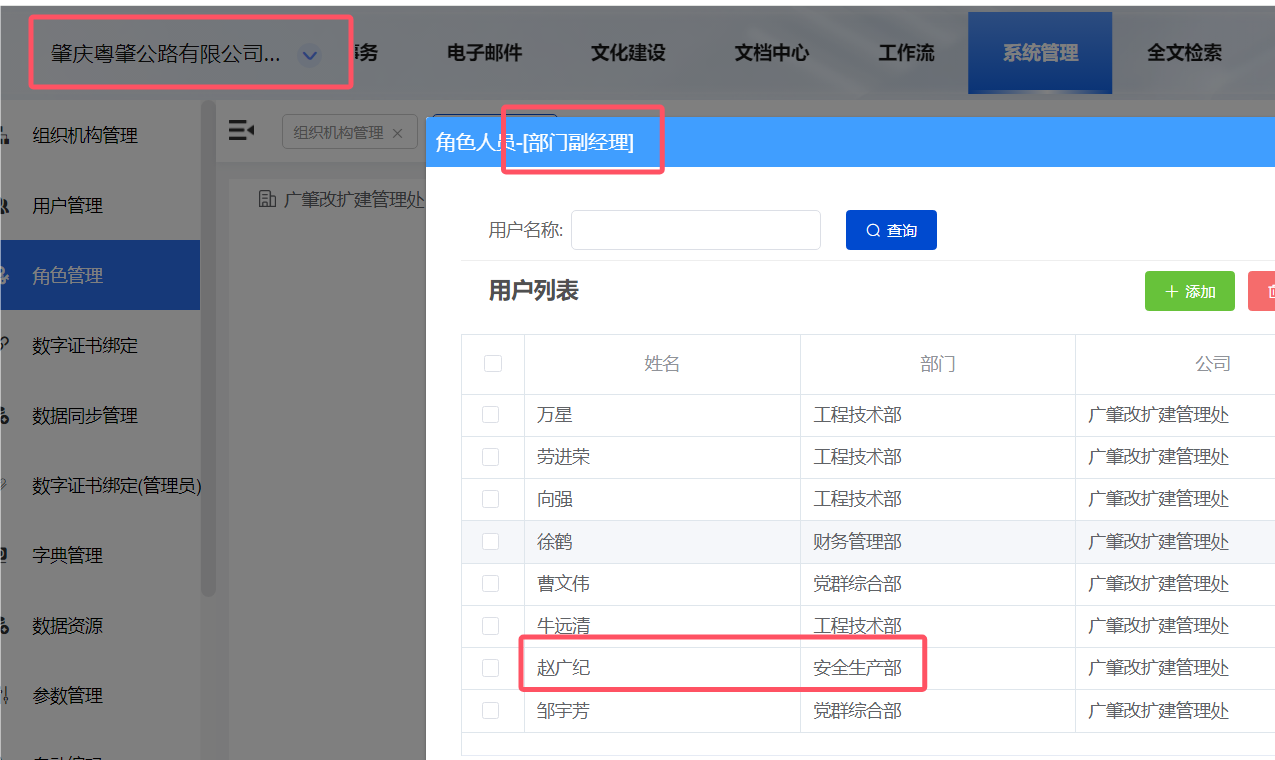1275x760 pixels.
Task: Open the 文化建设 top menu
Action: click(x=628, y=53)
